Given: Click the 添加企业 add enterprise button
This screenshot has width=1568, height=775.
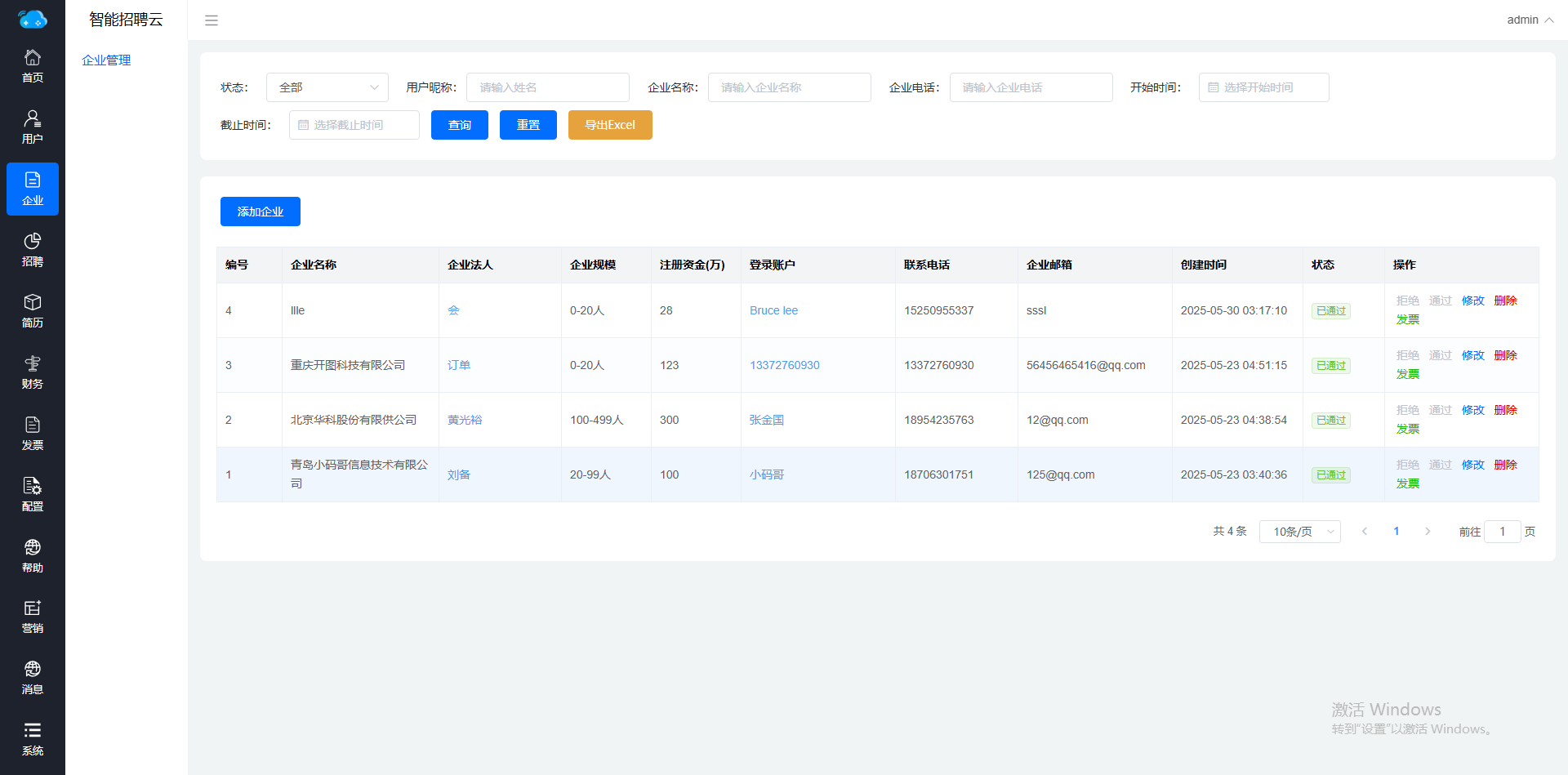Looking at the screenshot, I should (x=261, y=212).
